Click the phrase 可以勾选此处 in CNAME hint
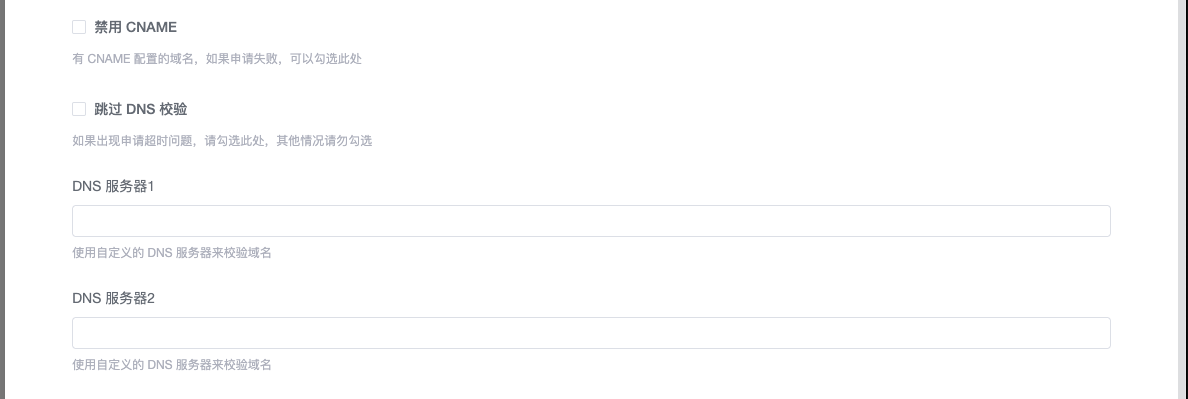The image size is (1188, 399). 326,59
